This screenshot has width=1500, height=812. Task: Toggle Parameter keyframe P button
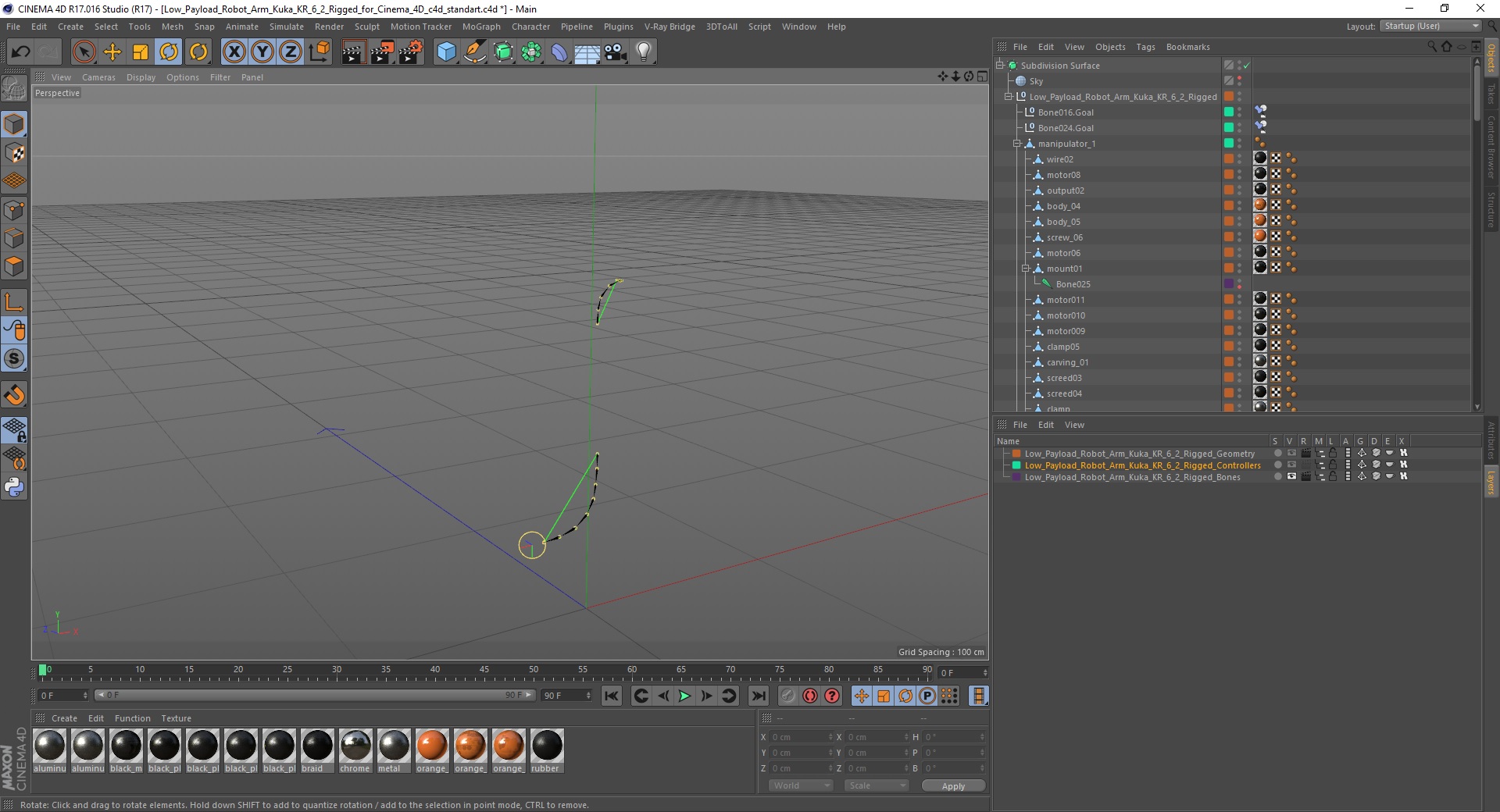point(927,696)
